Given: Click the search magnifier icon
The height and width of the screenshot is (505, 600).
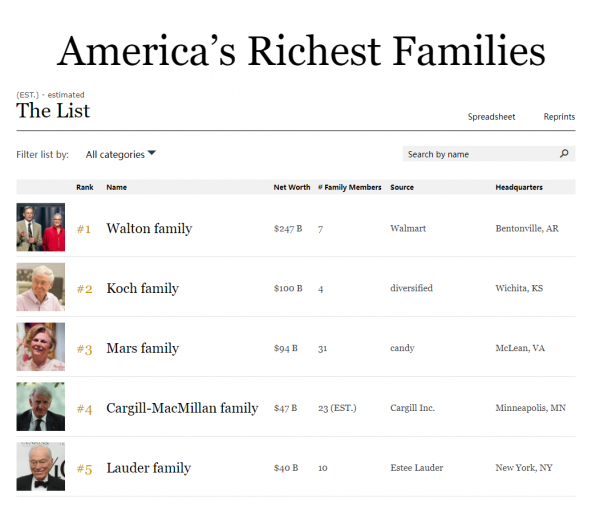Looking at the screenshot, I should (564, 154).
